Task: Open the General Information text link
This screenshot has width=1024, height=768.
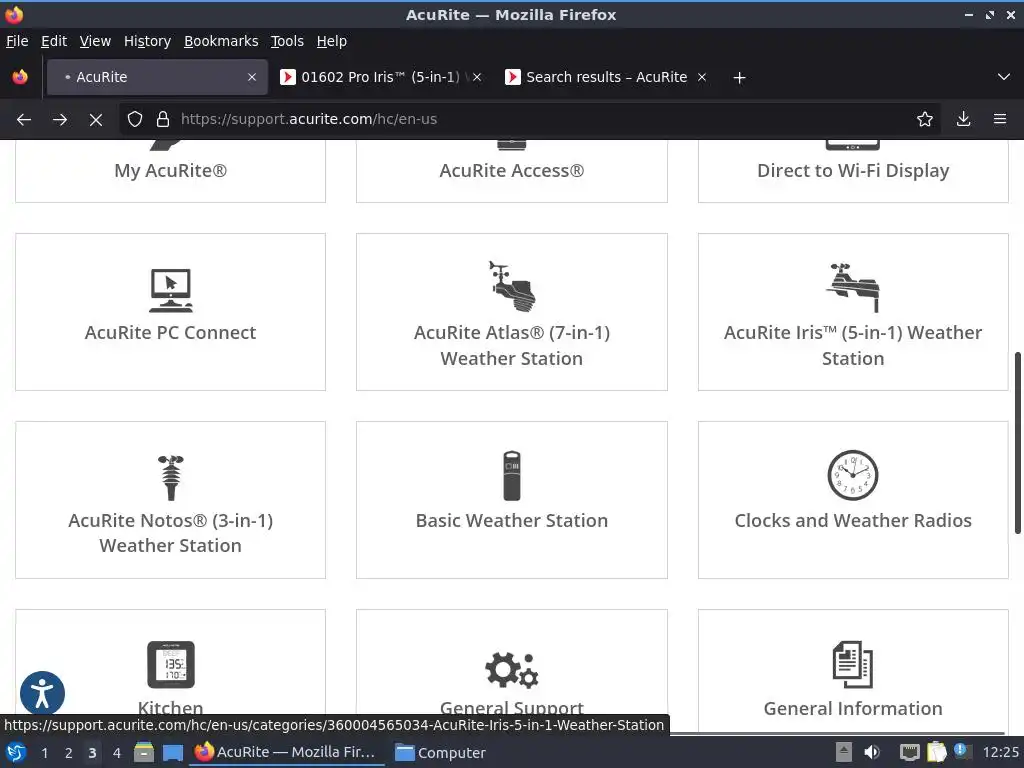Action: [x=853, y=709]
